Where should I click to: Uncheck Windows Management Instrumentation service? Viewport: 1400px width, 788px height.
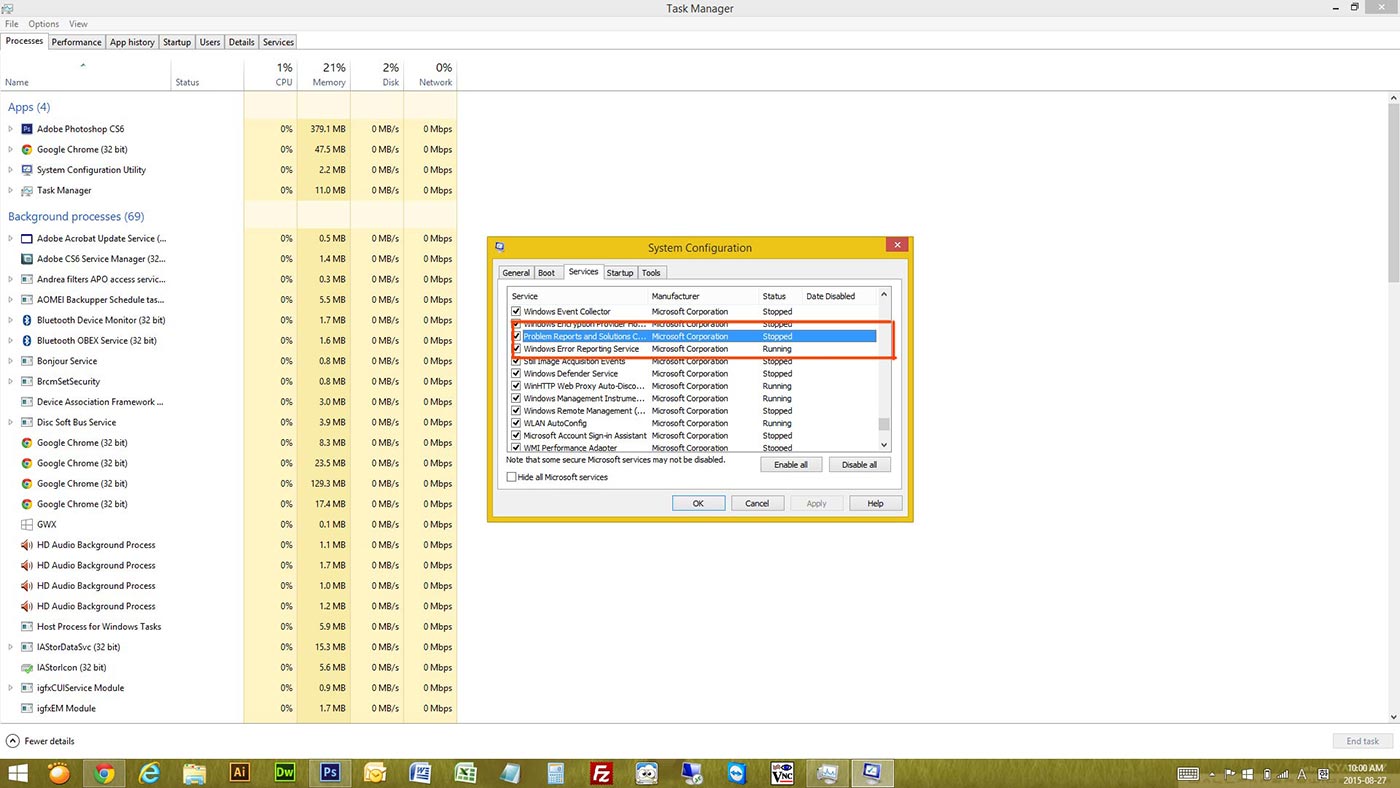pyautogui.click(x=517, y=398)
